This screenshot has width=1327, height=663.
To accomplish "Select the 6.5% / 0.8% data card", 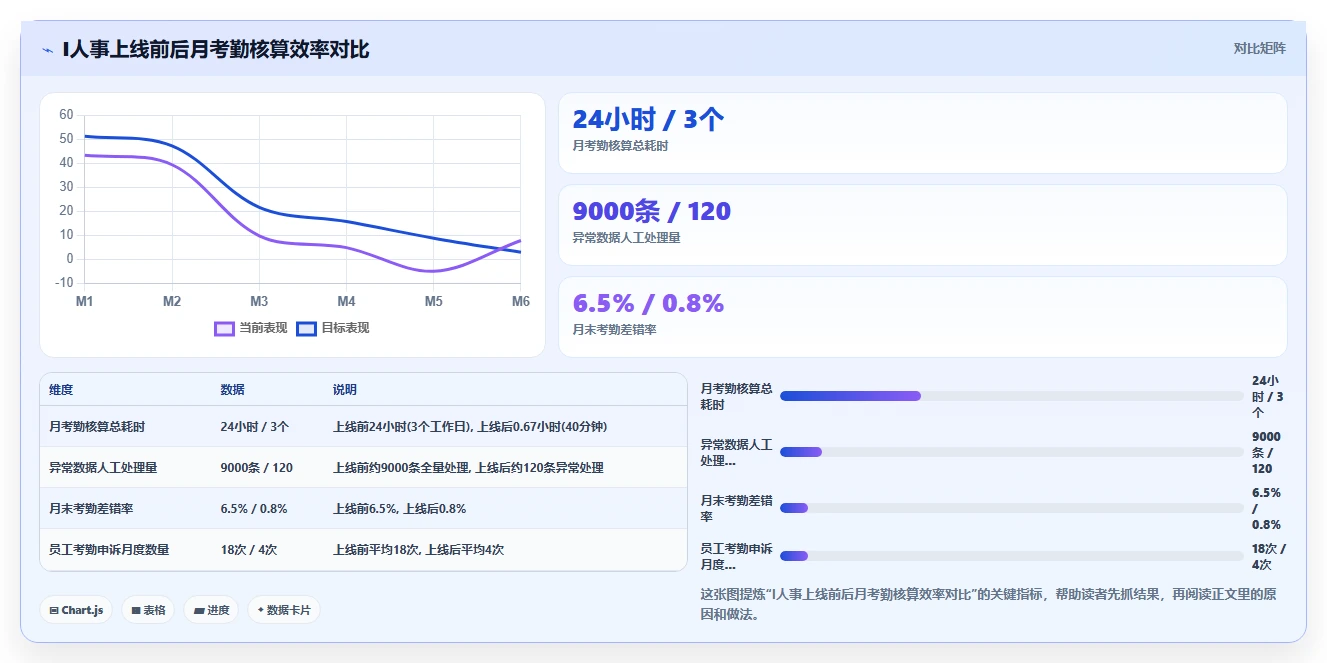I will pyautogui.click(x=922, y=317).
